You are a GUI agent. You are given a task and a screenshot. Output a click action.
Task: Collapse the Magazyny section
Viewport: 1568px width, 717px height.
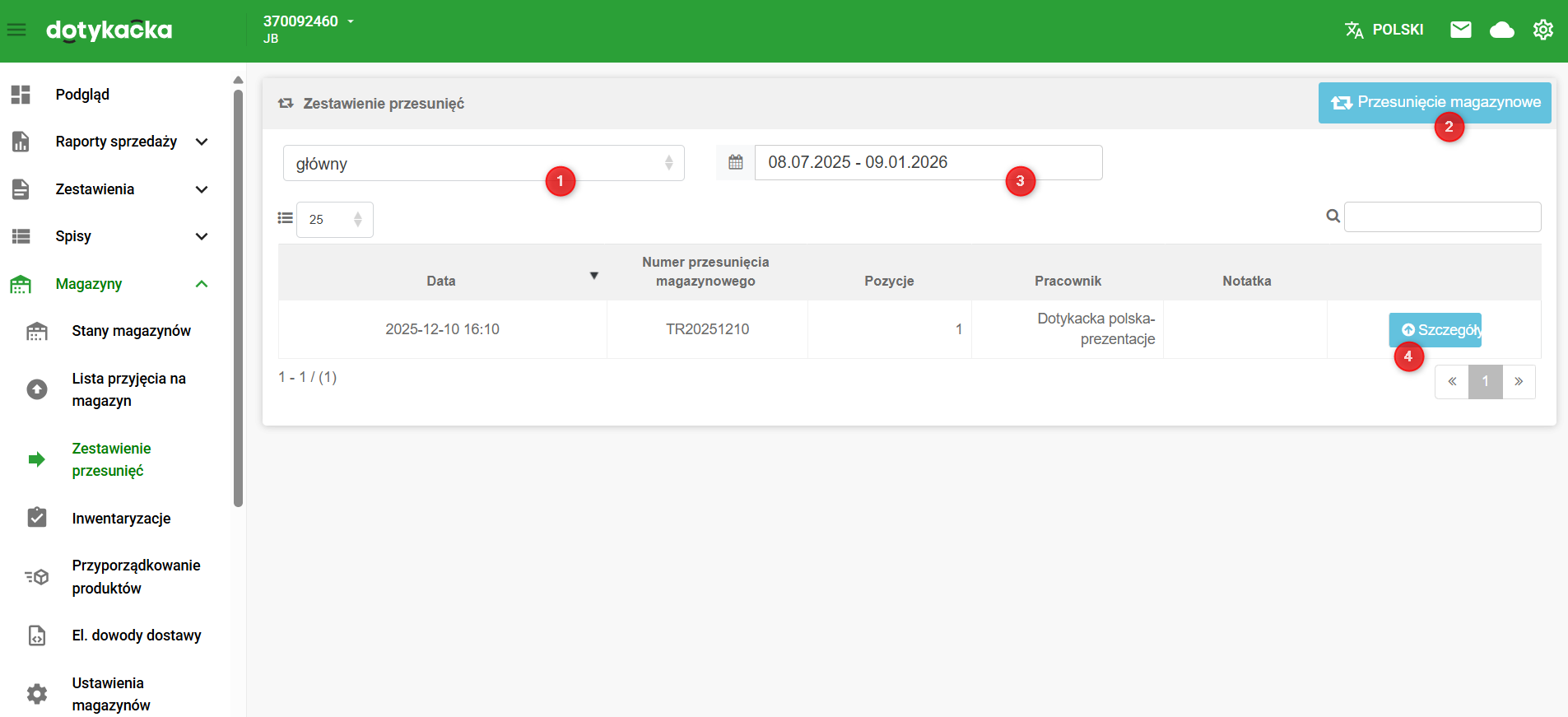point(201,284)
